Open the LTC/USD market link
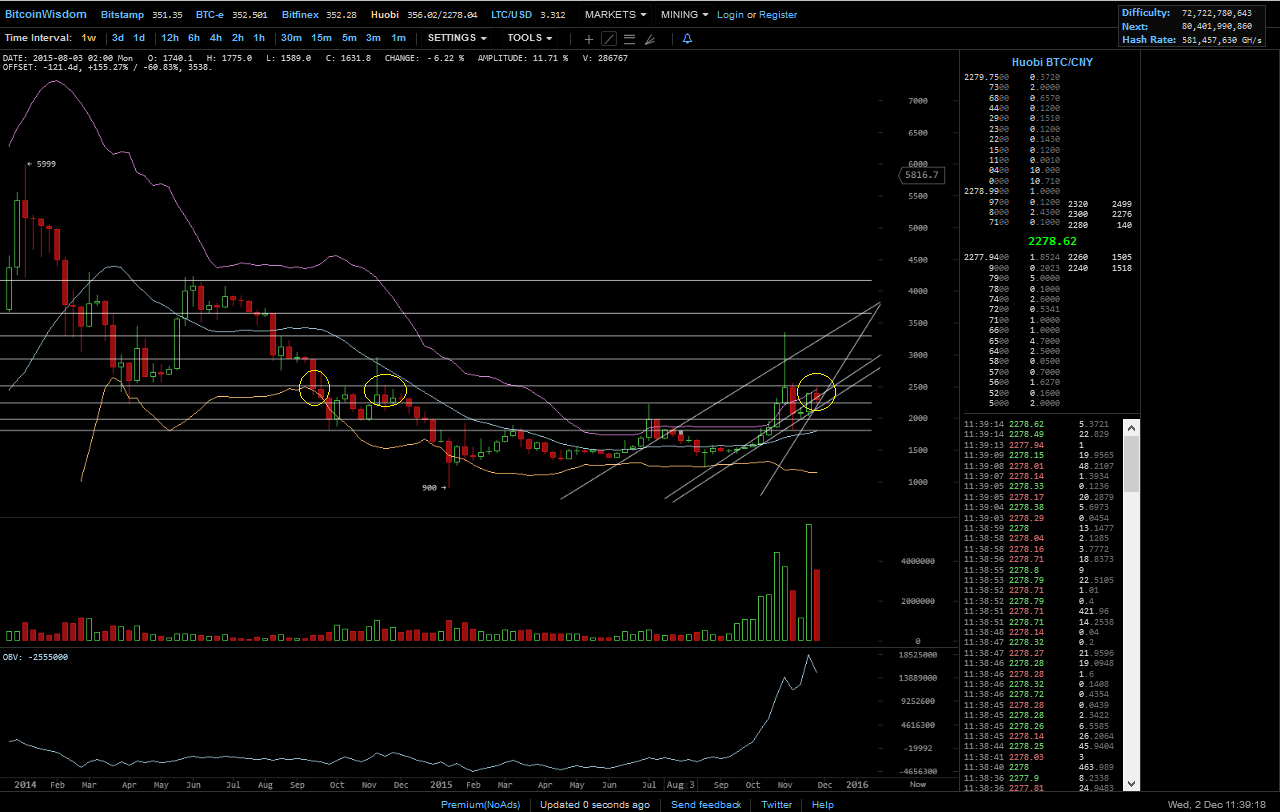Viewport: 1280px width, 812px height. pyautogui.click(x=528, y=15)
